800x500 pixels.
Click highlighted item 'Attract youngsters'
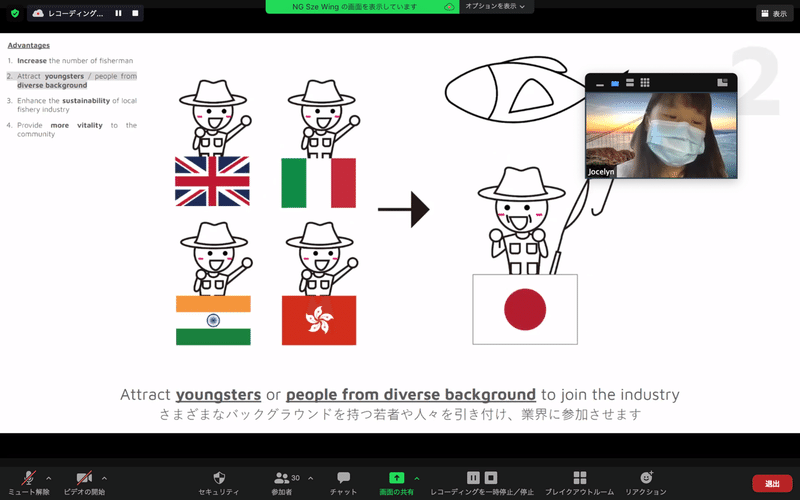point(77,81)
